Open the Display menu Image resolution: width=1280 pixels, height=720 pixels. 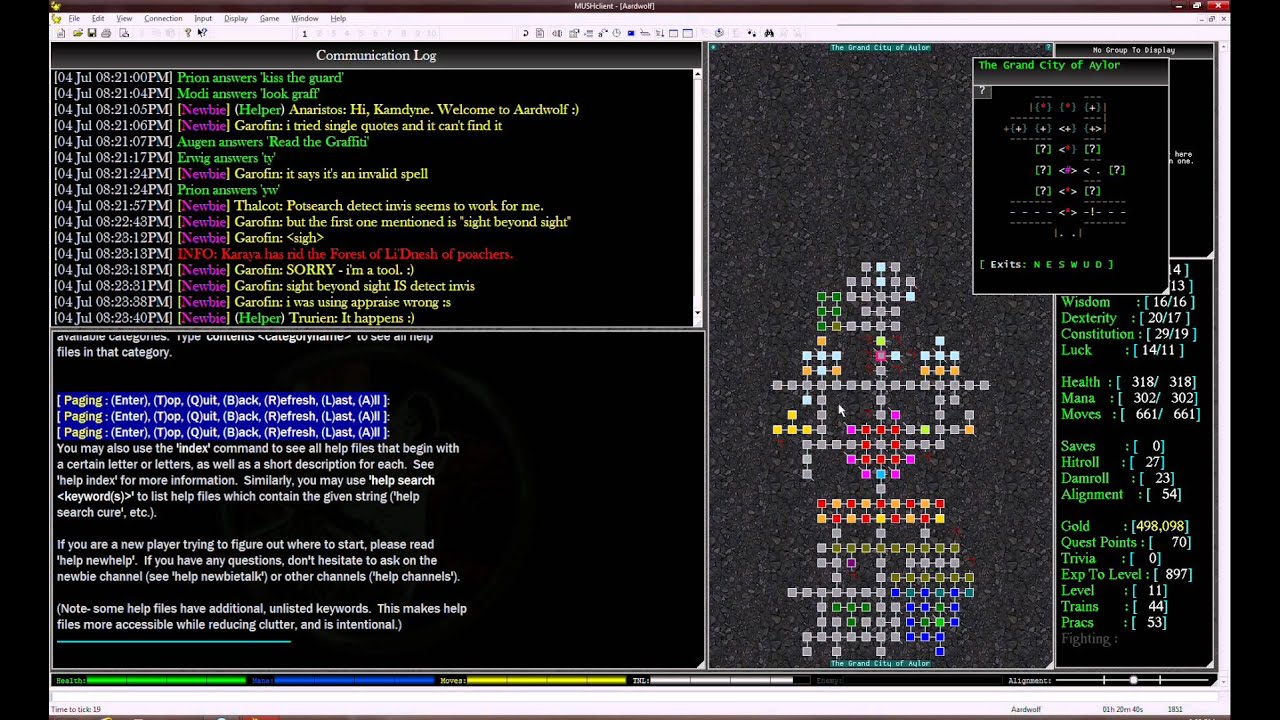click(236, 18)
